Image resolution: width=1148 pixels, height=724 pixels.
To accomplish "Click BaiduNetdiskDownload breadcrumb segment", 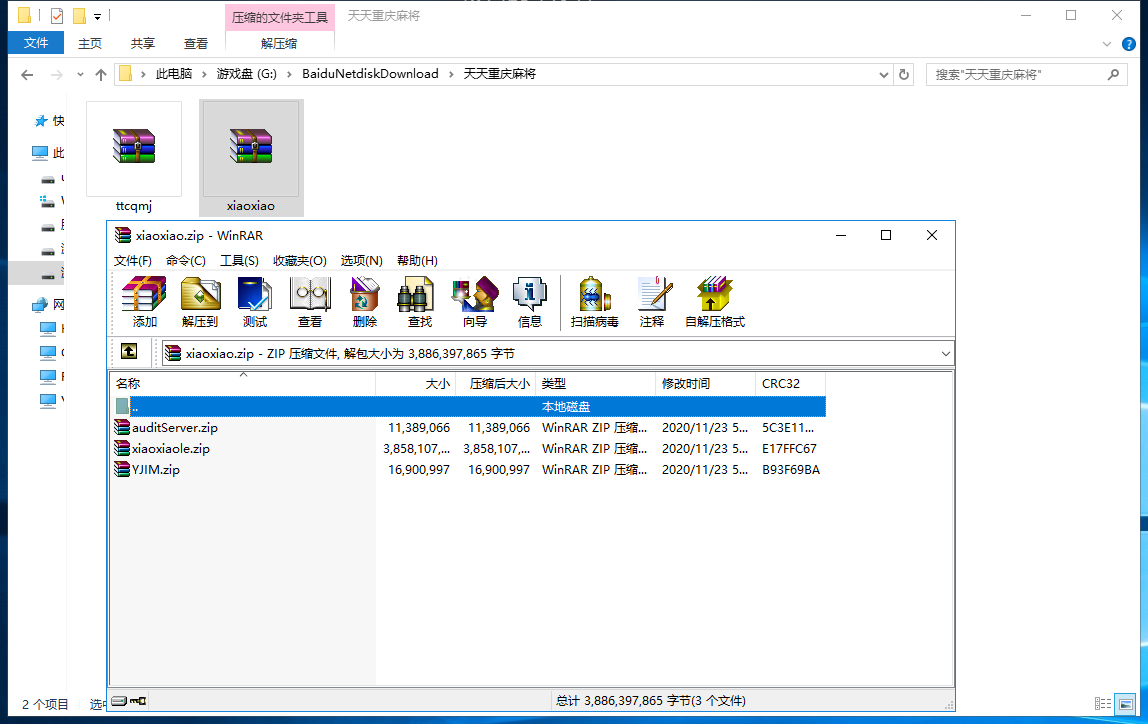I will point(370,74).
